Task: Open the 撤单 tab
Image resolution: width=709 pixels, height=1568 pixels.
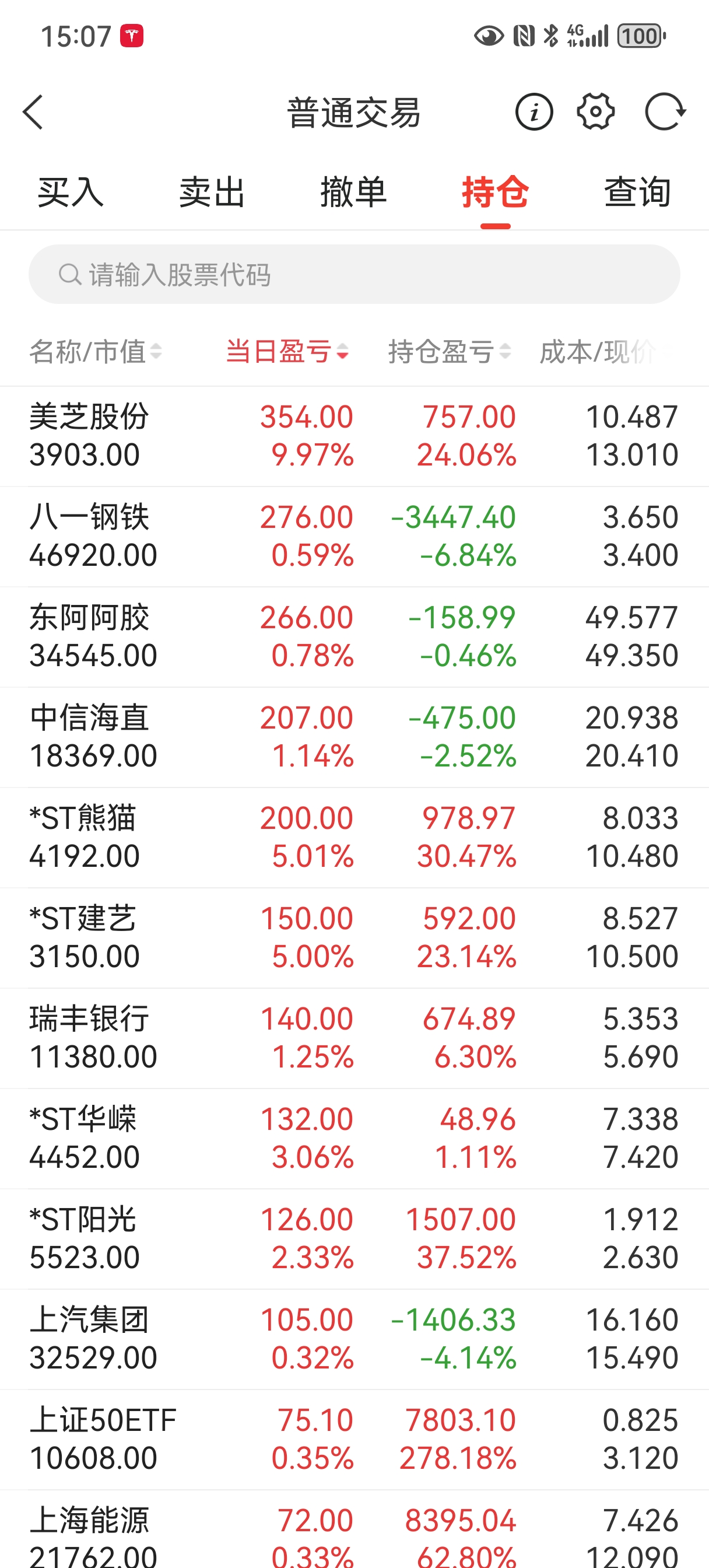Action: pyautogui.click(x=353, y=192)
